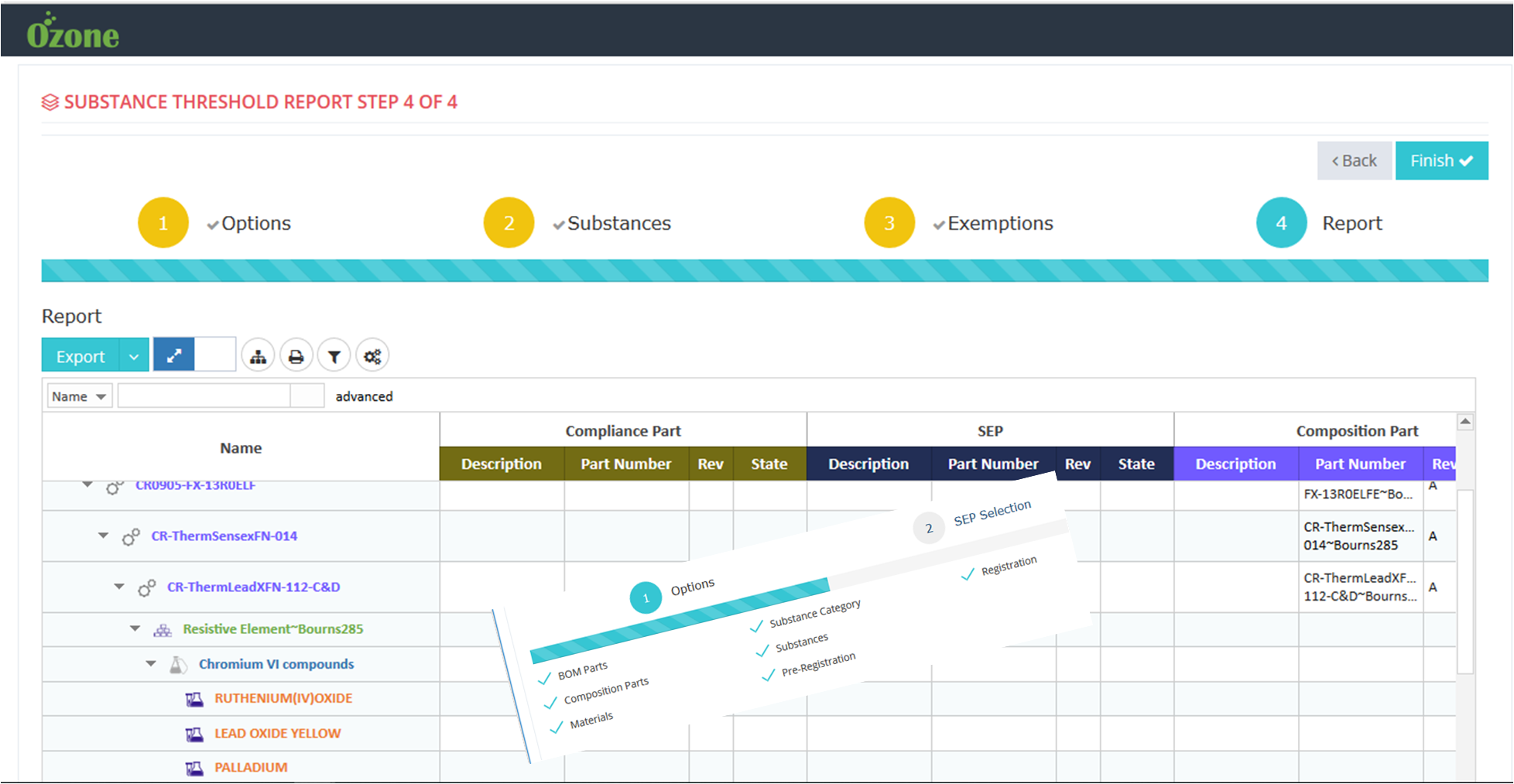
Task: Collapse the Chromium VI compounds node
Action: (x=151, y=664)
